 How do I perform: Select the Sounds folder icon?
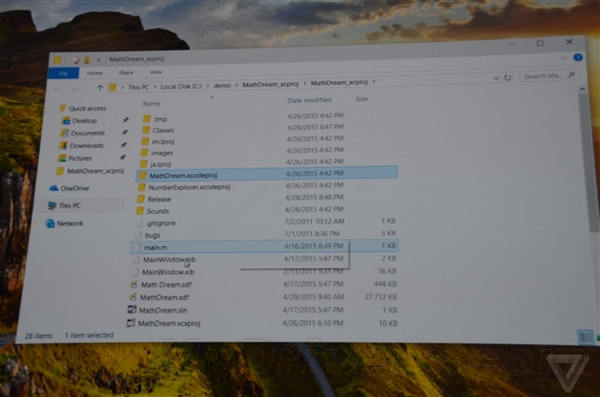pos(140,211)
